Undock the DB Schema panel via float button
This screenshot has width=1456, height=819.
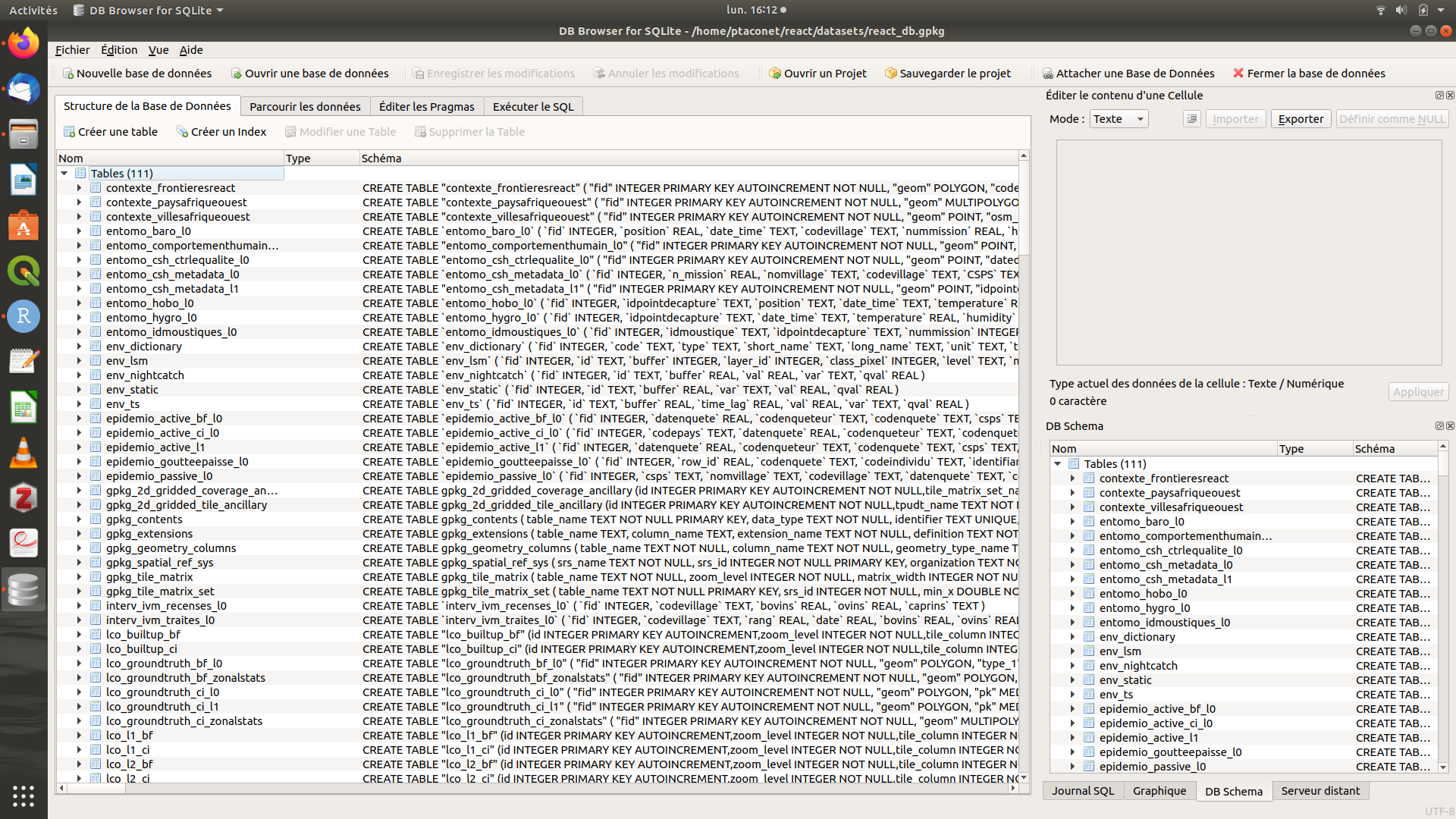click(1439, 426)
